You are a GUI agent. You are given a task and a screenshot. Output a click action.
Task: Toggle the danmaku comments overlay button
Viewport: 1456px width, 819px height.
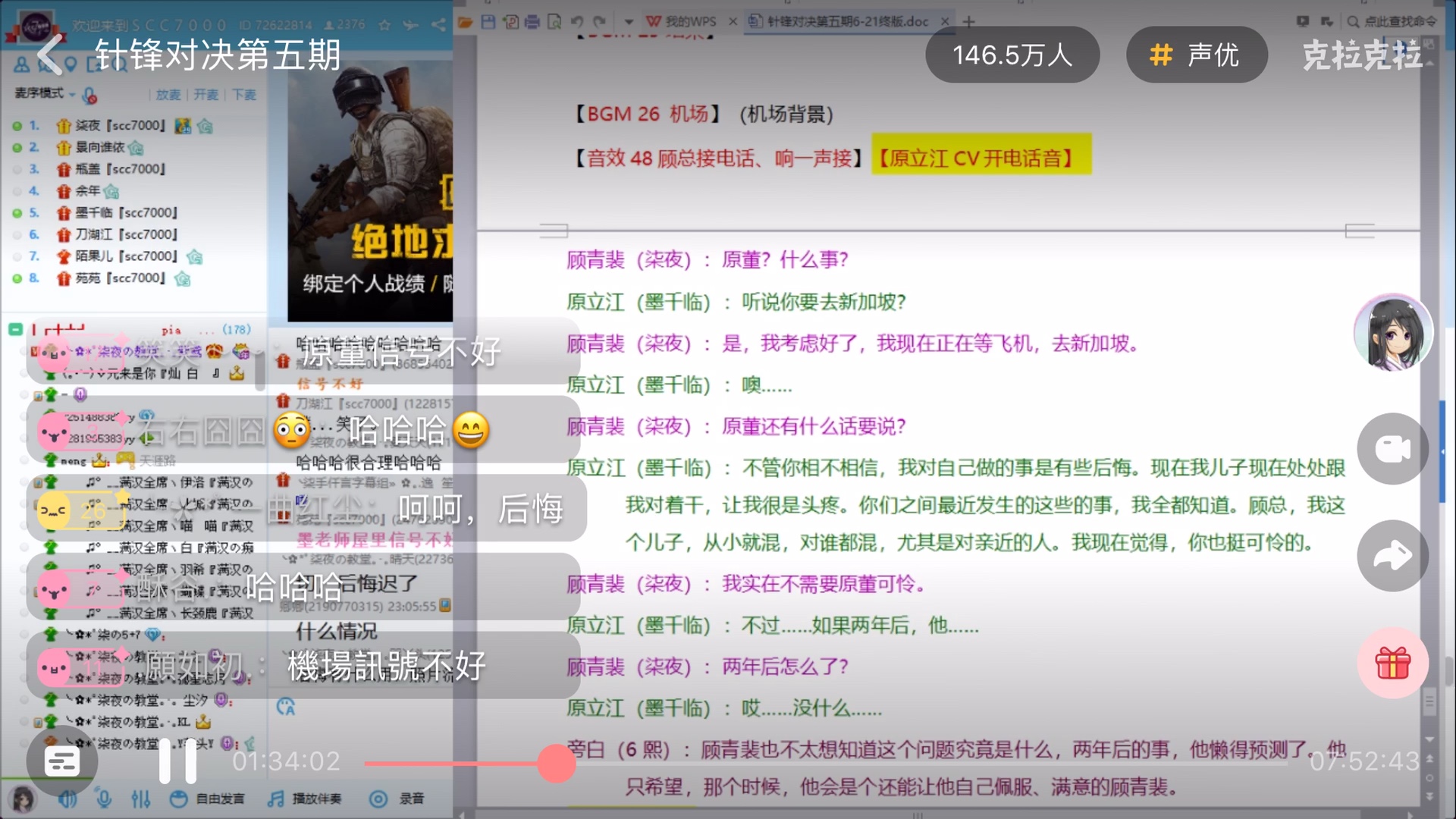click(x=61, y=761)
